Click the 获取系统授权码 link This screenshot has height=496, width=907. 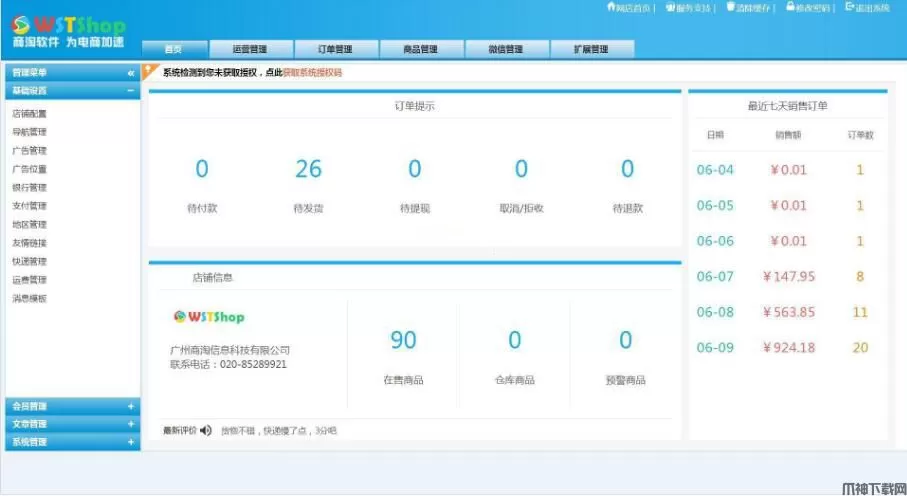(x=312, y=73)
